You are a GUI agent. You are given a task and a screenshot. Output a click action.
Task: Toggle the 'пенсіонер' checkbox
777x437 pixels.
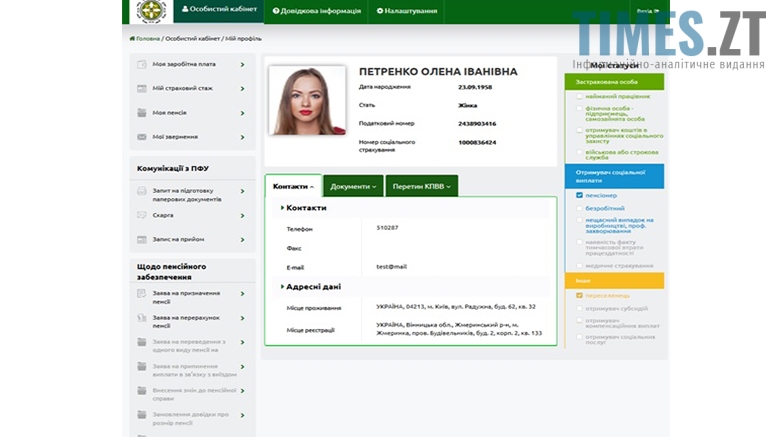click(x=579, y=196)
